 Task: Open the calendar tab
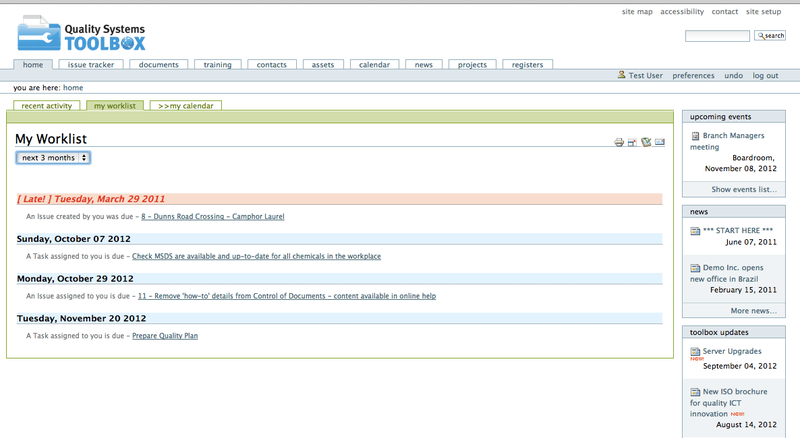pos(374,65)
